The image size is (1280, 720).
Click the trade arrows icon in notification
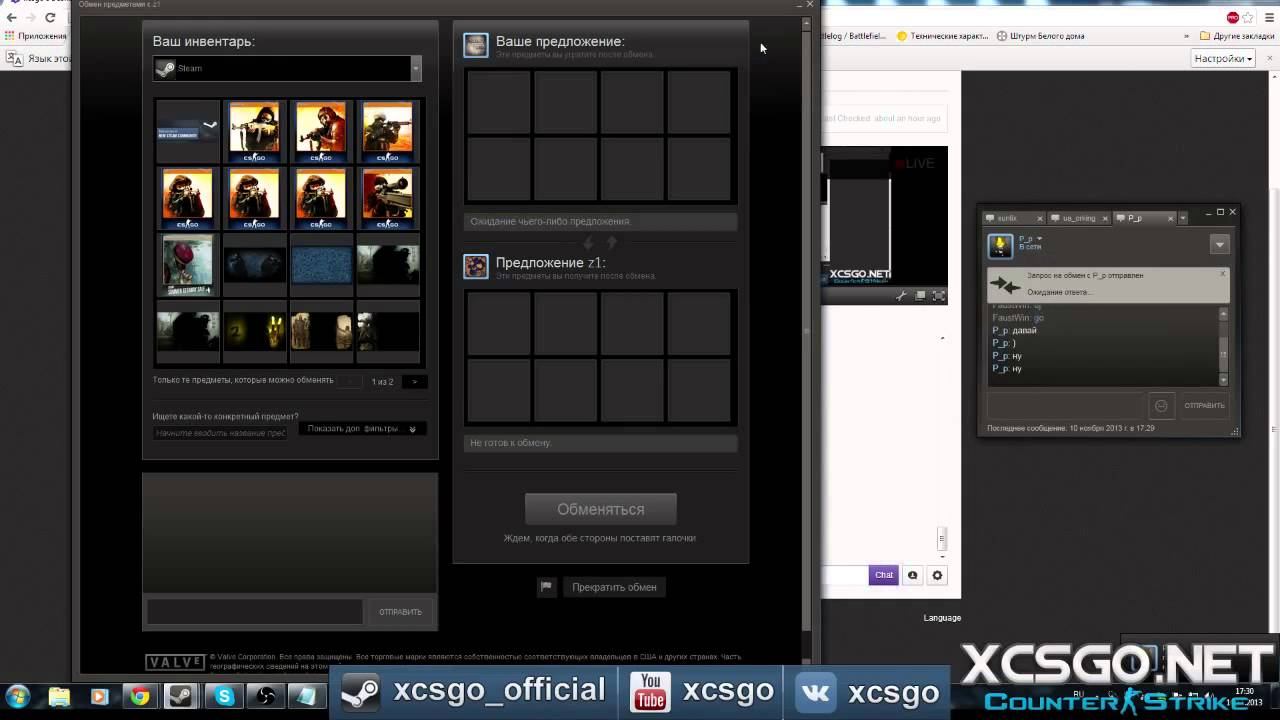pyautogui.click(x=1005, y=285)
